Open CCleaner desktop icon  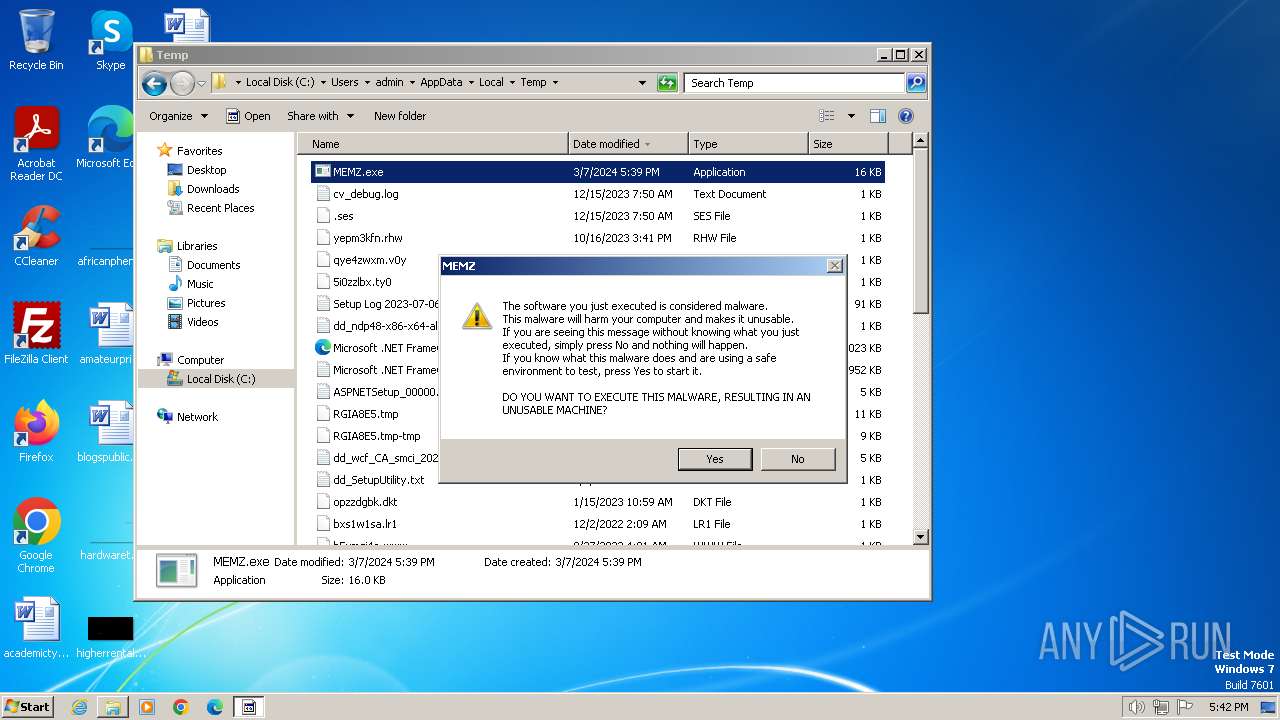tap(36, 236)
